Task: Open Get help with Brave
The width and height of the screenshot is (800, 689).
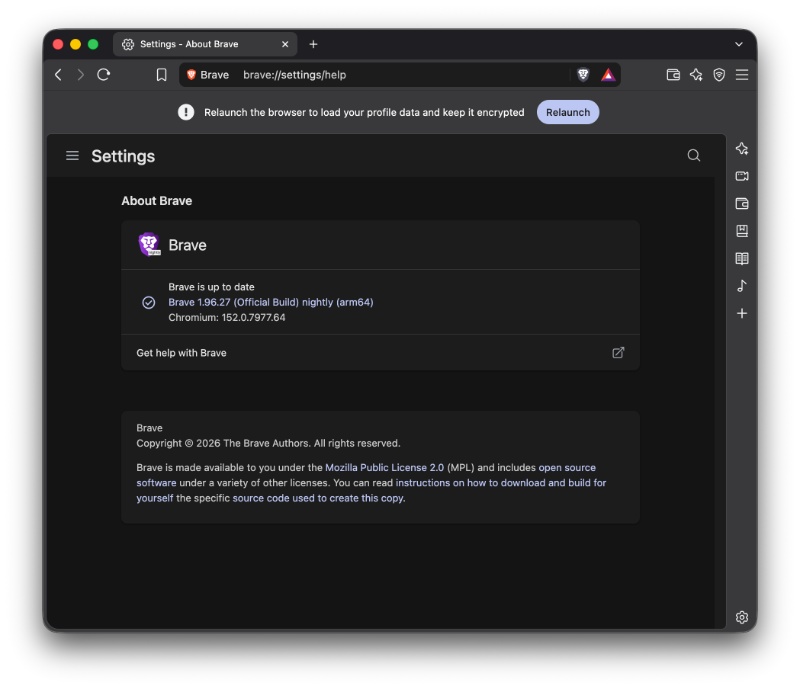Action: (380, 353)
